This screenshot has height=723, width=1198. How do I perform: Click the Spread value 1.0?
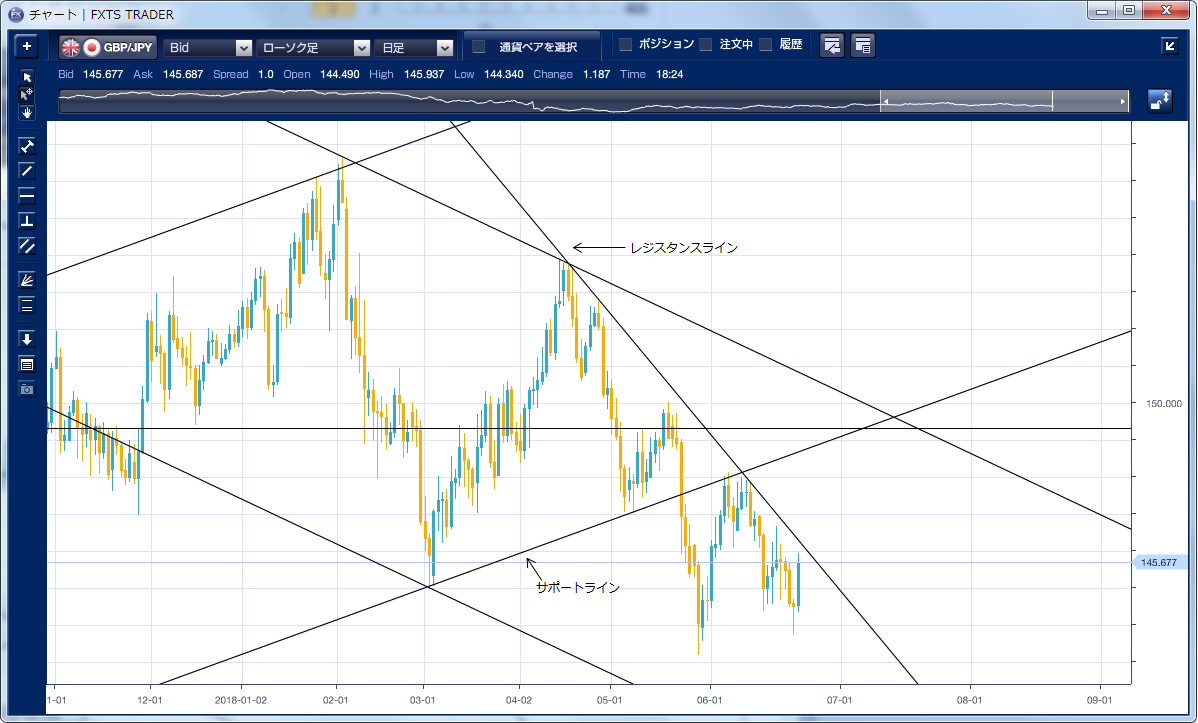[266, 74]
